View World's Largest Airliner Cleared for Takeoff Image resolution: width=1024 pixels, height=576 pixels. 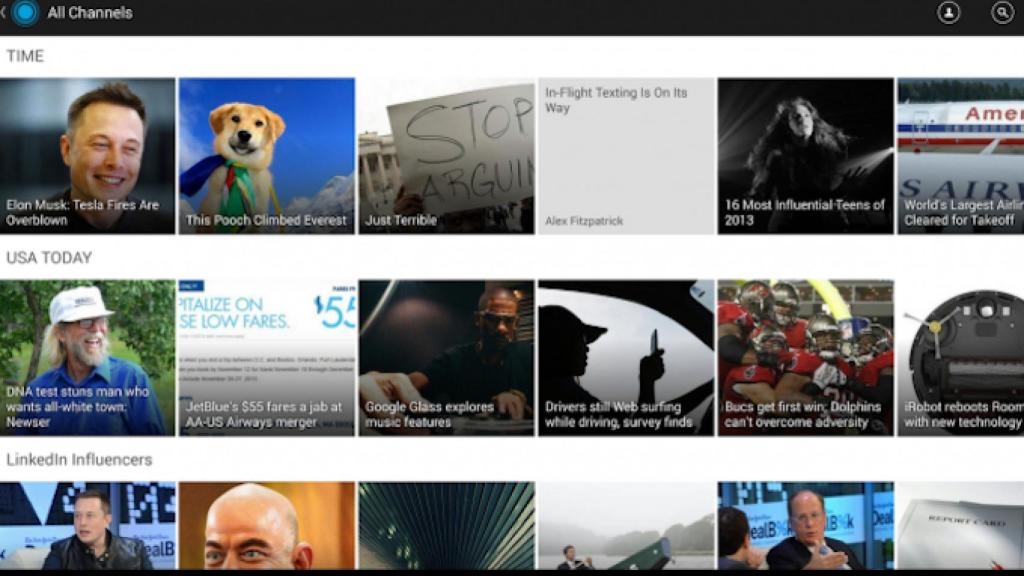click(965, 155)
